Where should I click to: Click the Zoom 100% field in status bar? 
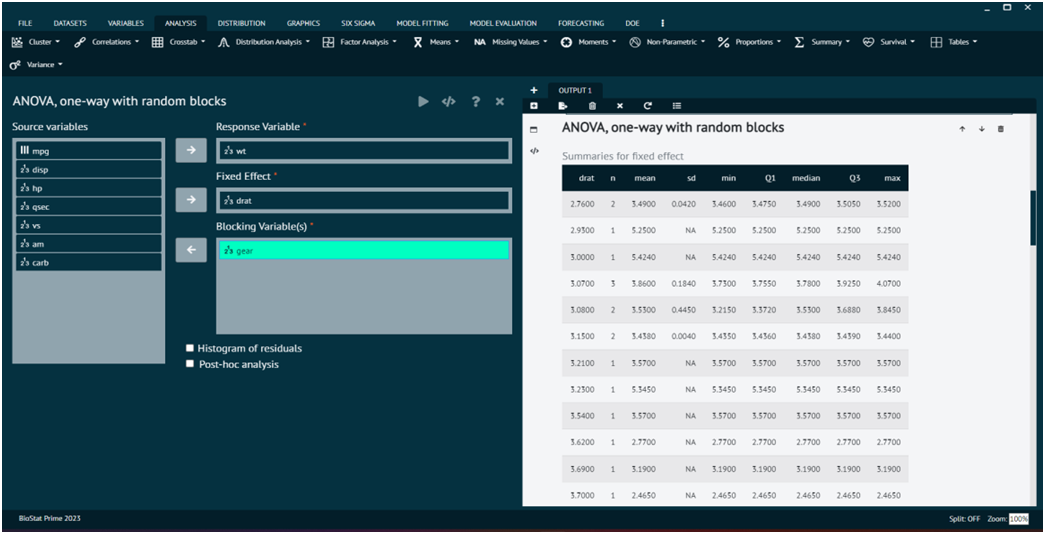click(x=1018, y=519)
